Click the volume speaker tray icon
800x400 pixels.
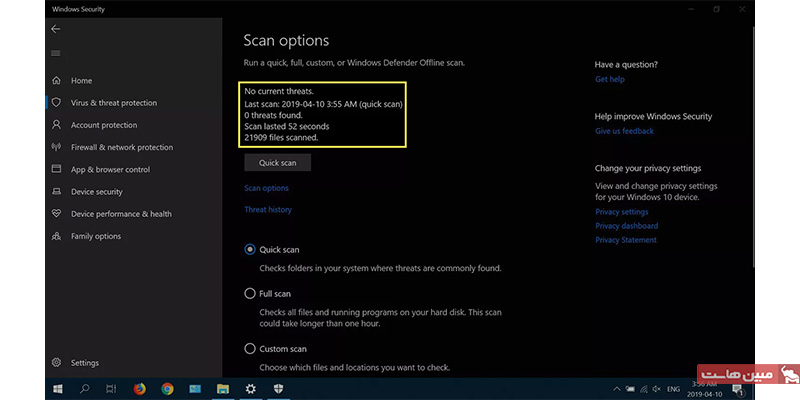pos(657,389)
